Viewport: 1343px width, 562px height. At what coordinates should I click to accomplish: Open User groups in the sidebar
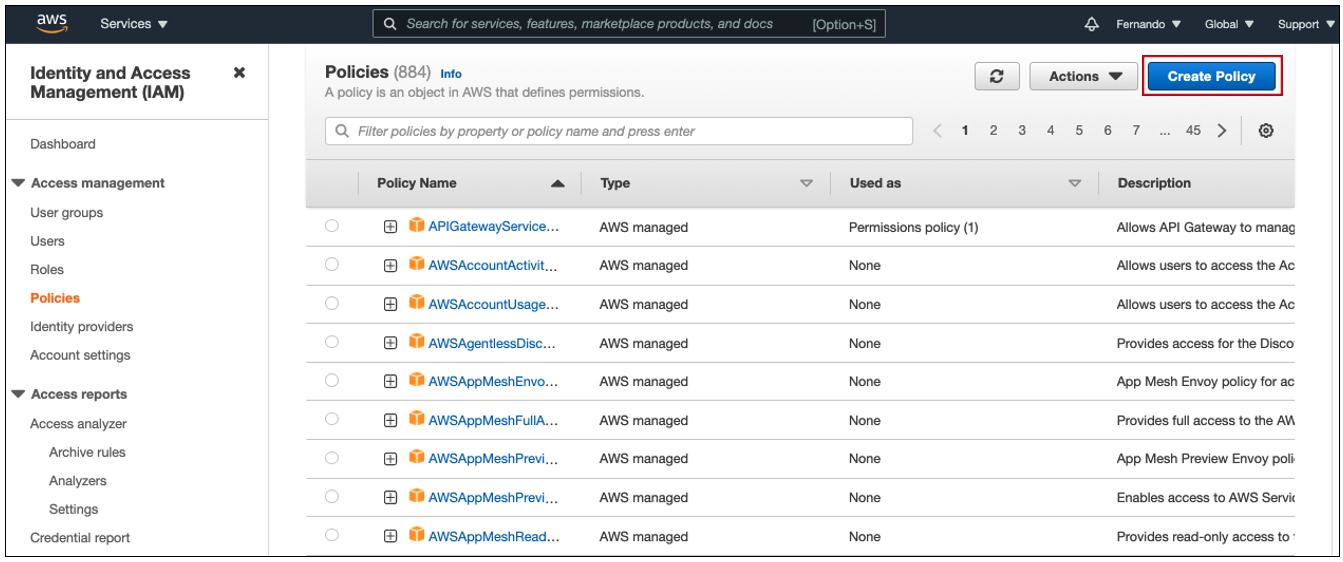pos(67,213)
